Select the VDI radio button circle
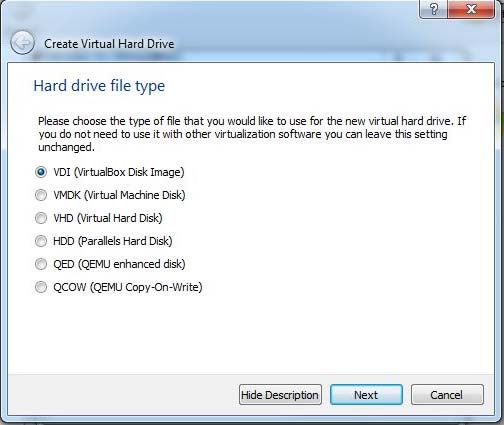Viewport: 504px width, 425px height. [x=41, y=172]
